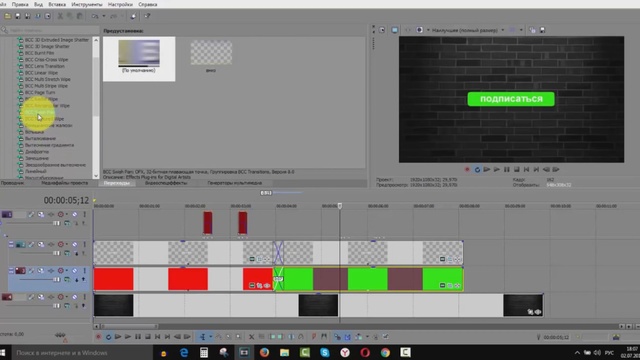Cut selection with the scissors toolbar icon
The width and height of the screenshot is (640, 360).
pyautogui.click(x=60, y=16)
